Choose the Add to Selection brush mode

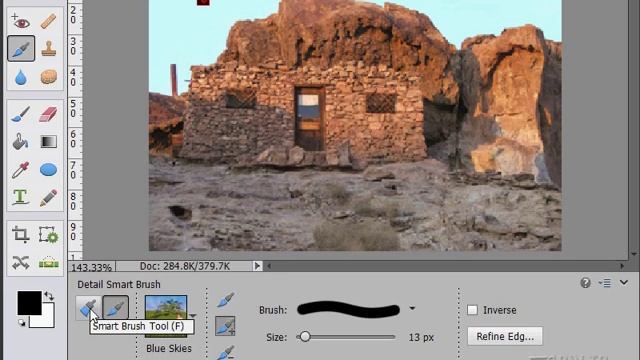(225, 326)
